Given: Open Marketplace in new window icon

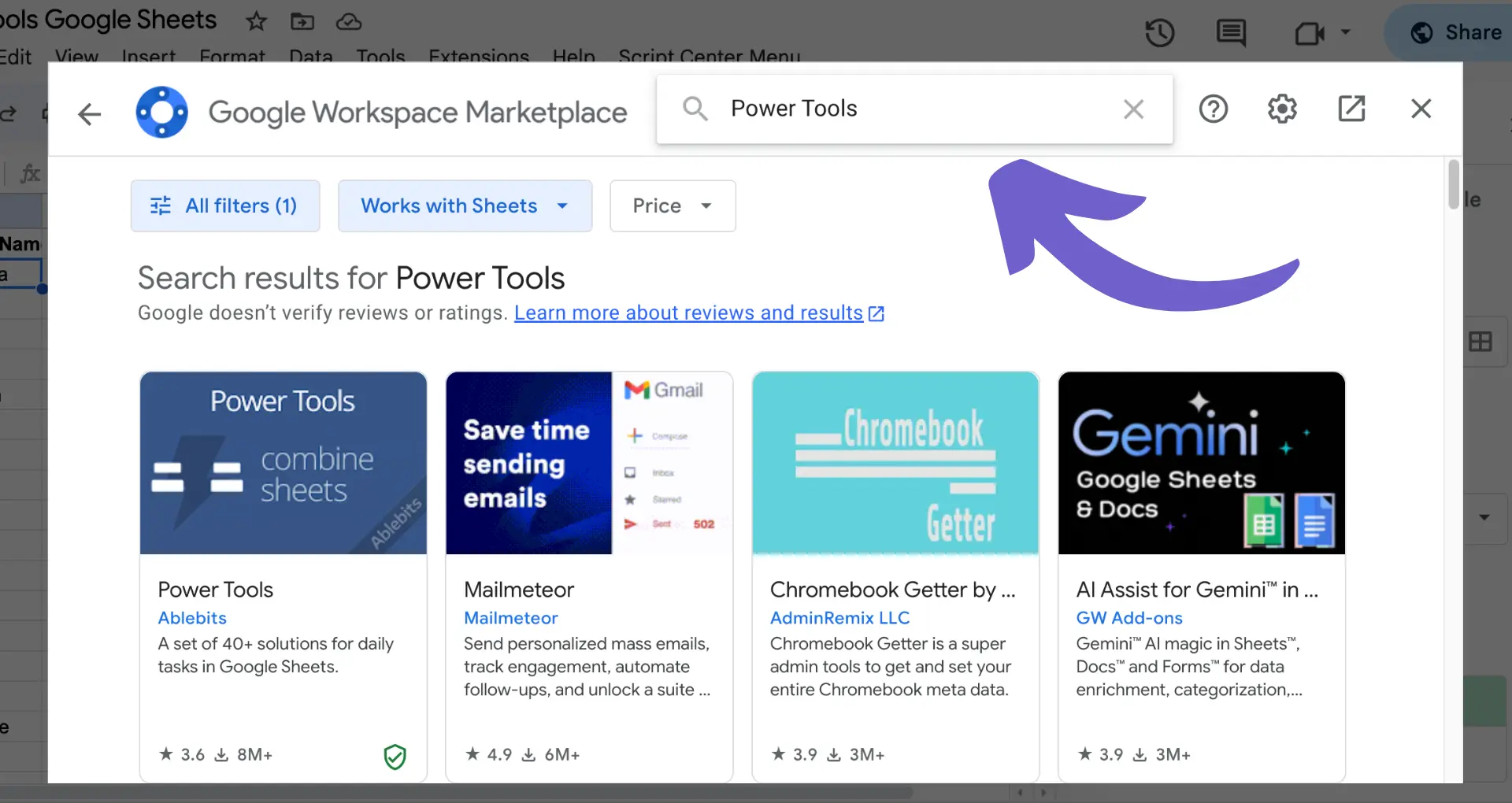Looking at the screenshot, I should (x=1351, y=109).
